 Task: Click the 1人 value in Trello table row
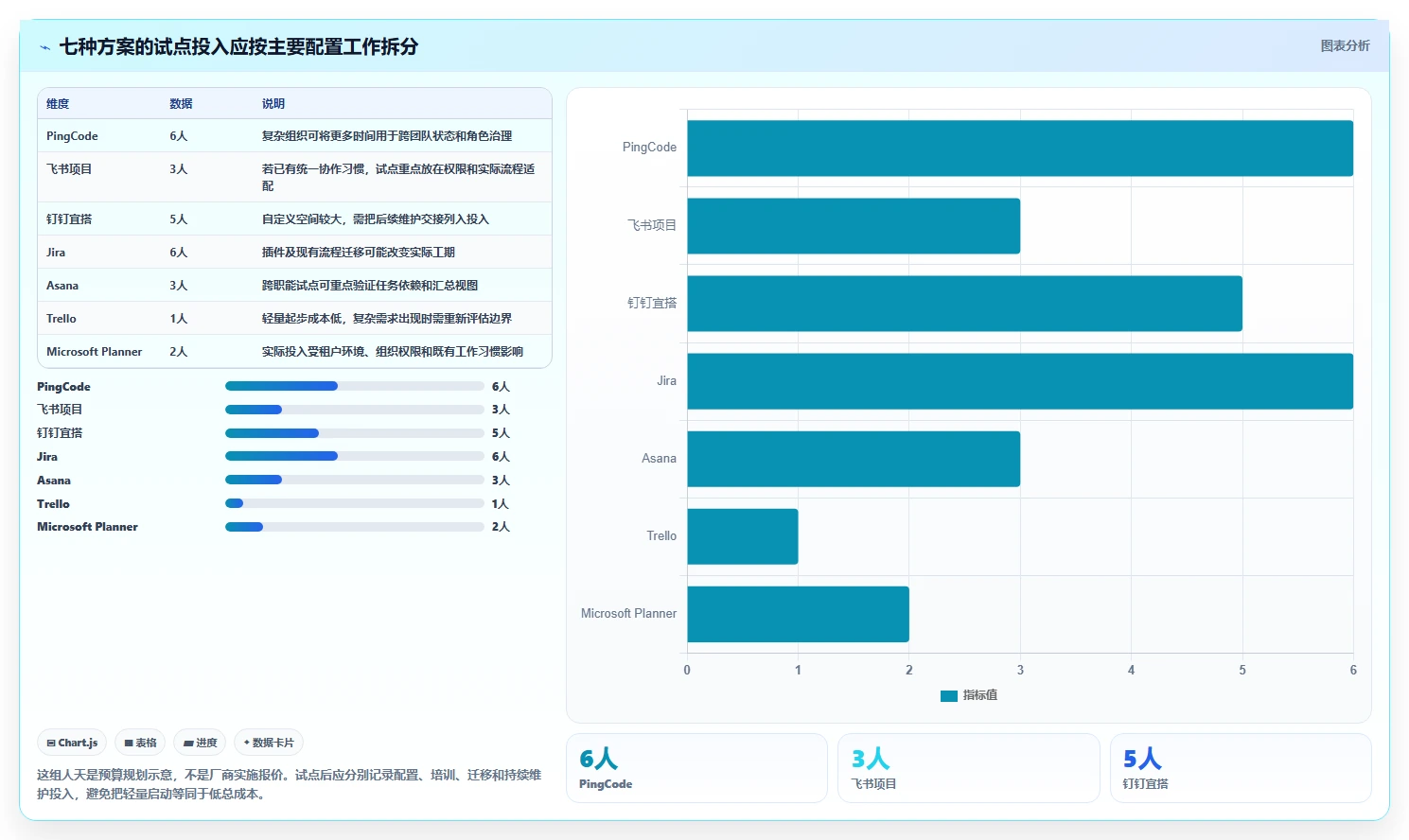[179, 319]
